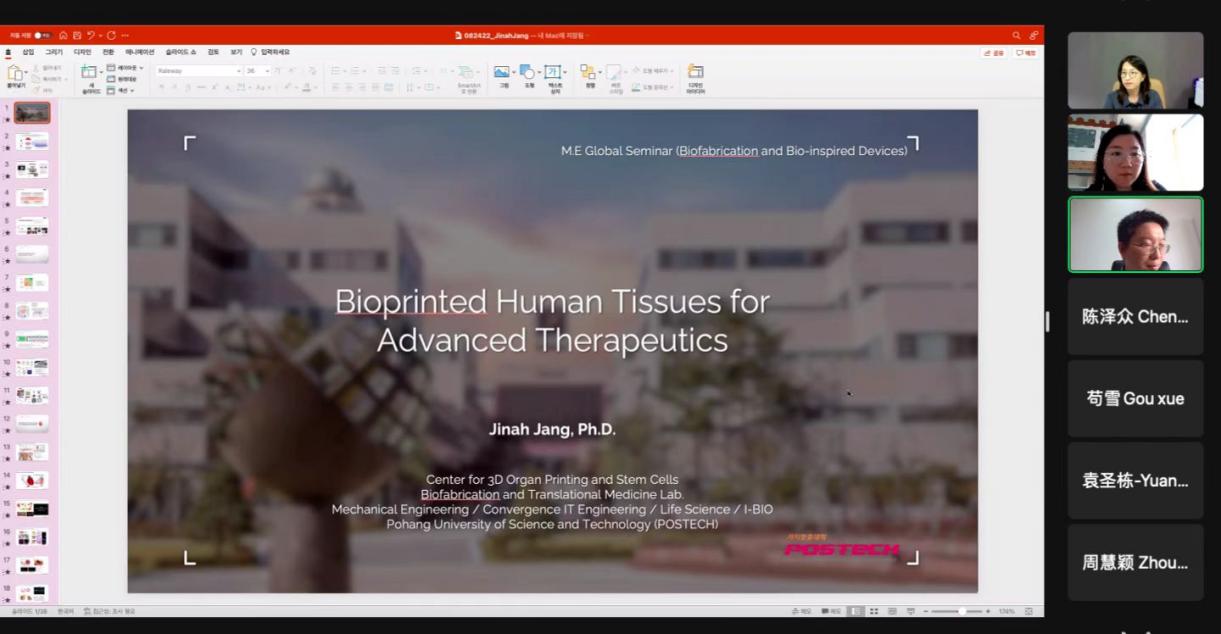Select slide 4 thumbnail in slide panel
This screenshot has height=634, width=1221.
tap(32, 198)
